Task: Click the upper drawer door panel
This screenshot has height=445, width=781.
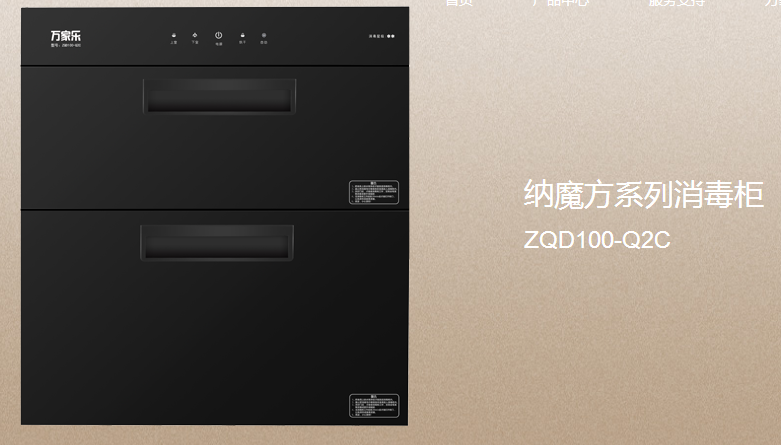Action: [x=215, y=138]
